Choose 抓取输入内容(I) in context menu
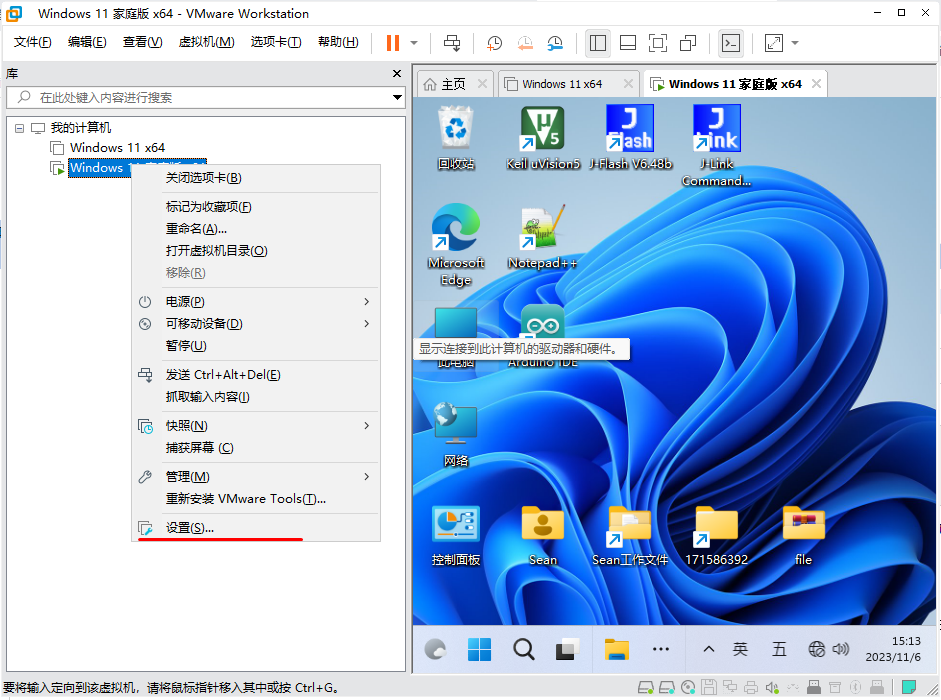 pyautogui.click(x=256, y=397)
